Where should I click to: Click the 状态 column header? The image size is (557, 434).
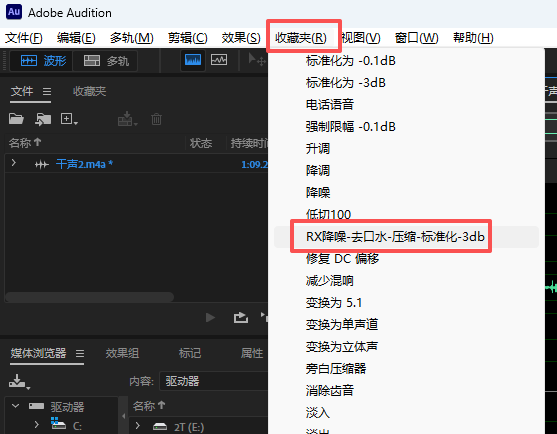[201, 143]
